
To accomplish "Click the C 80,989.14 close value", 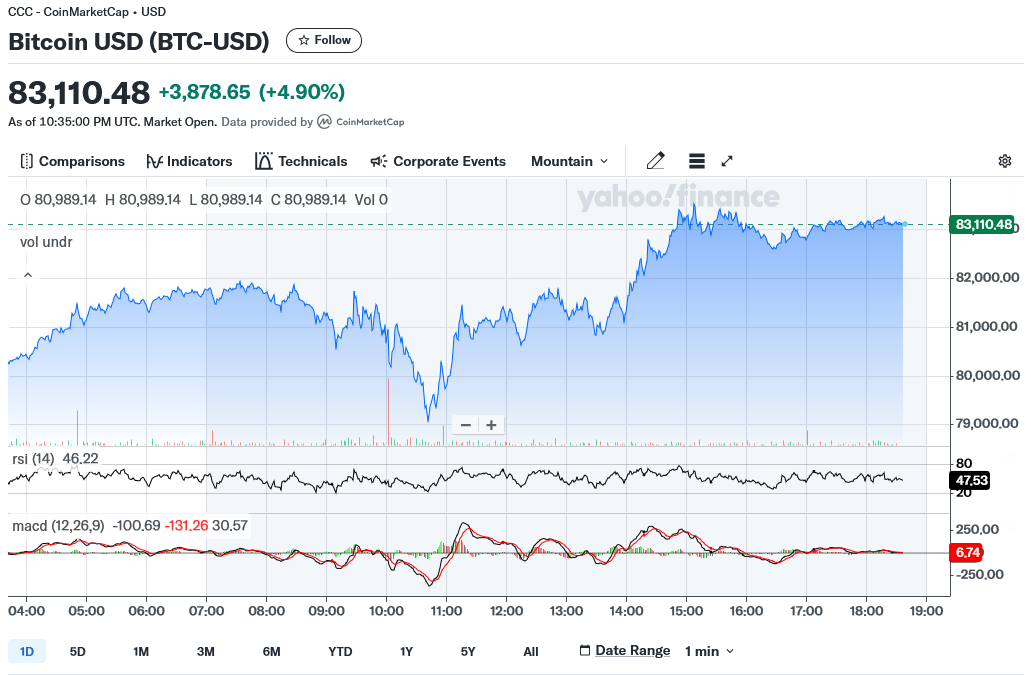I will click(308, 199).
